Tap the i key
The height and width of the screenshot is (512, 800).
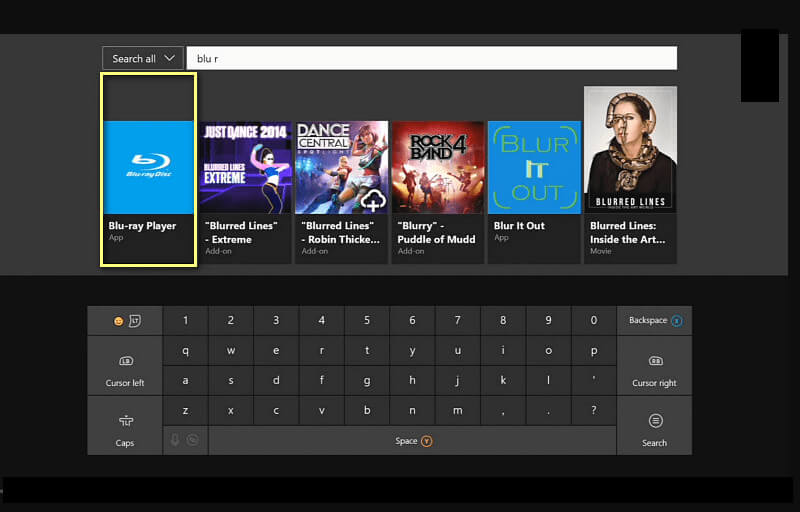(503, 351)
